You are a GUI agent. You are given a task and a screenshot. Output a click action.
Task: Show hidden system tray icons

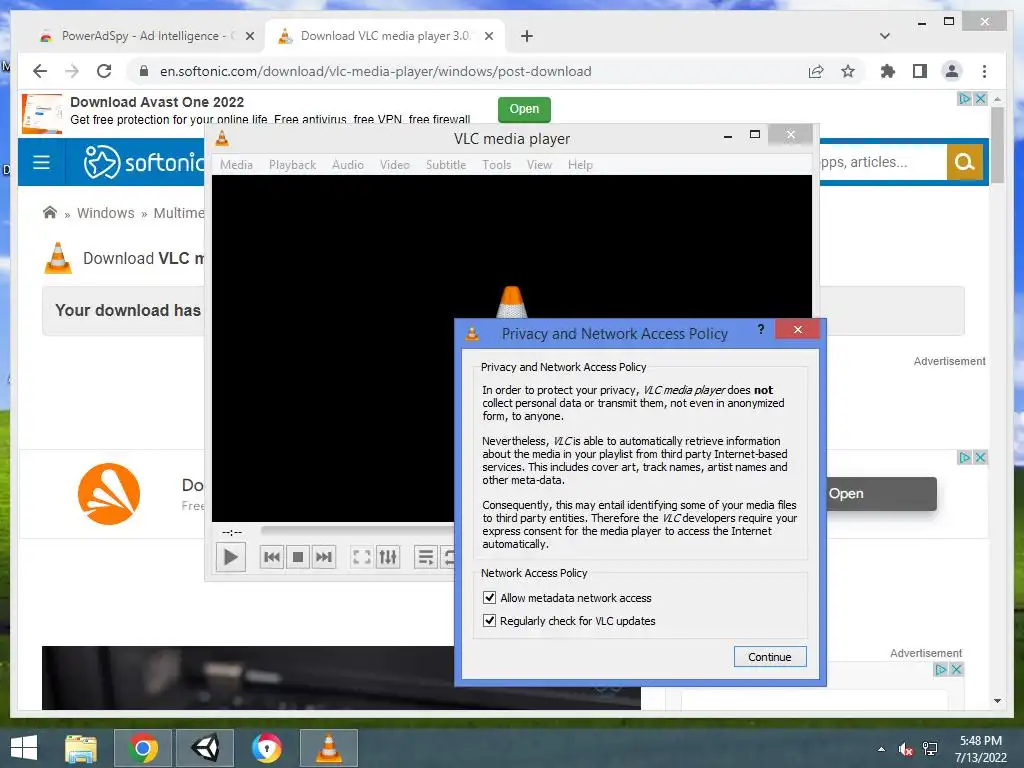[x=882, y=749]
